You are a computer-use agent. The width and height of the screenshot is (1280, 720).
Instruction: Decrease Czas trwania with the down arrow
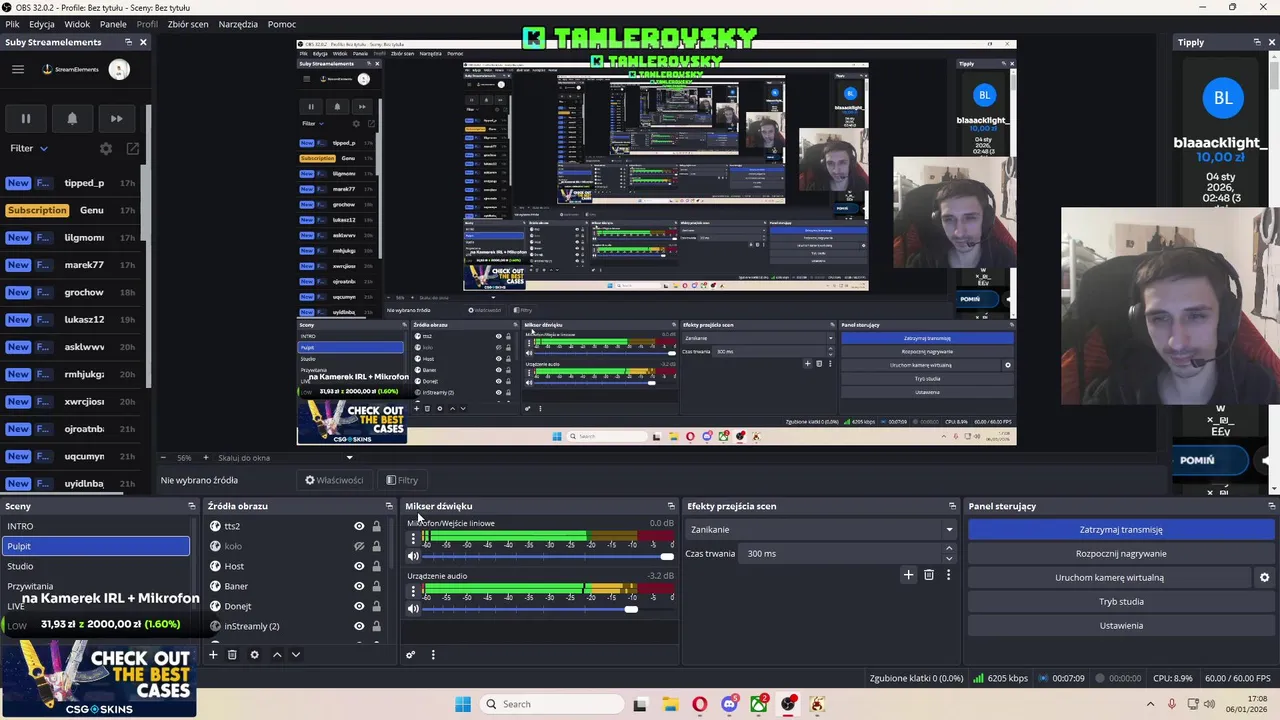pos(949,558)
